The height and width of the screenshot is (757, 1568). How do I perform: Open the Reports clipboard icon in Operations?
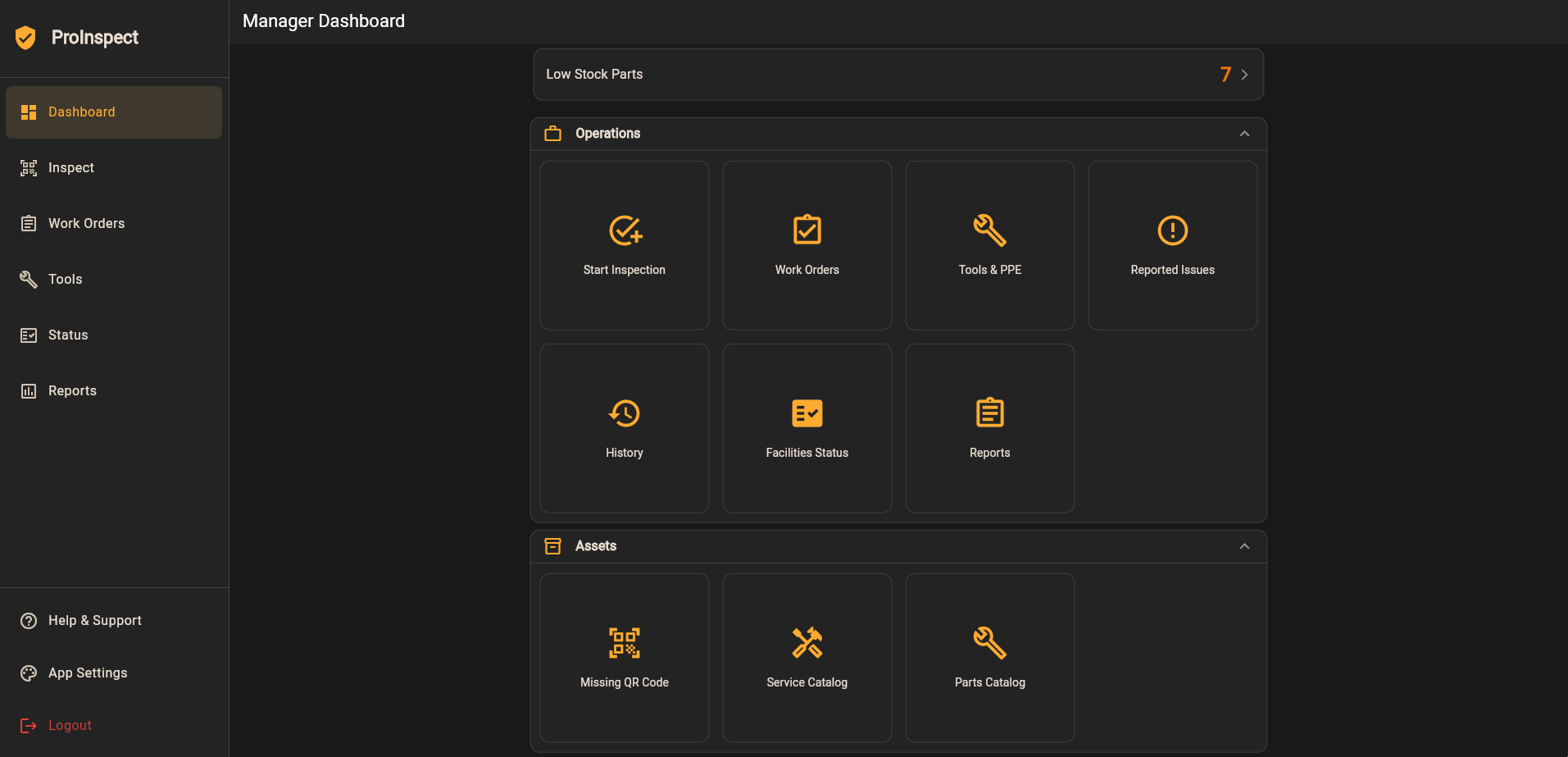989,414
